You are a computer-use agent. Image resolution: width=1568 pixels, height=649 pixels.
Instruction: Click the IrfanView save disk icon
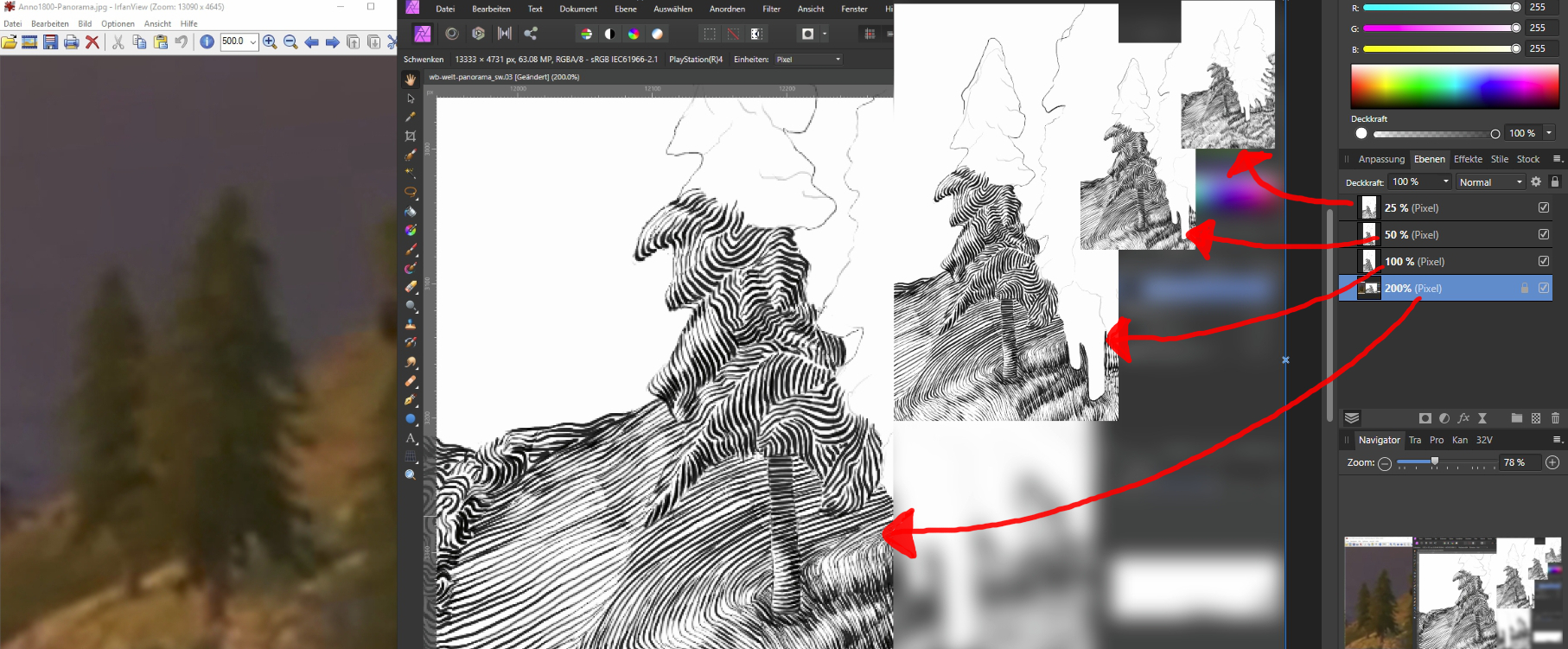click(51, 41)
